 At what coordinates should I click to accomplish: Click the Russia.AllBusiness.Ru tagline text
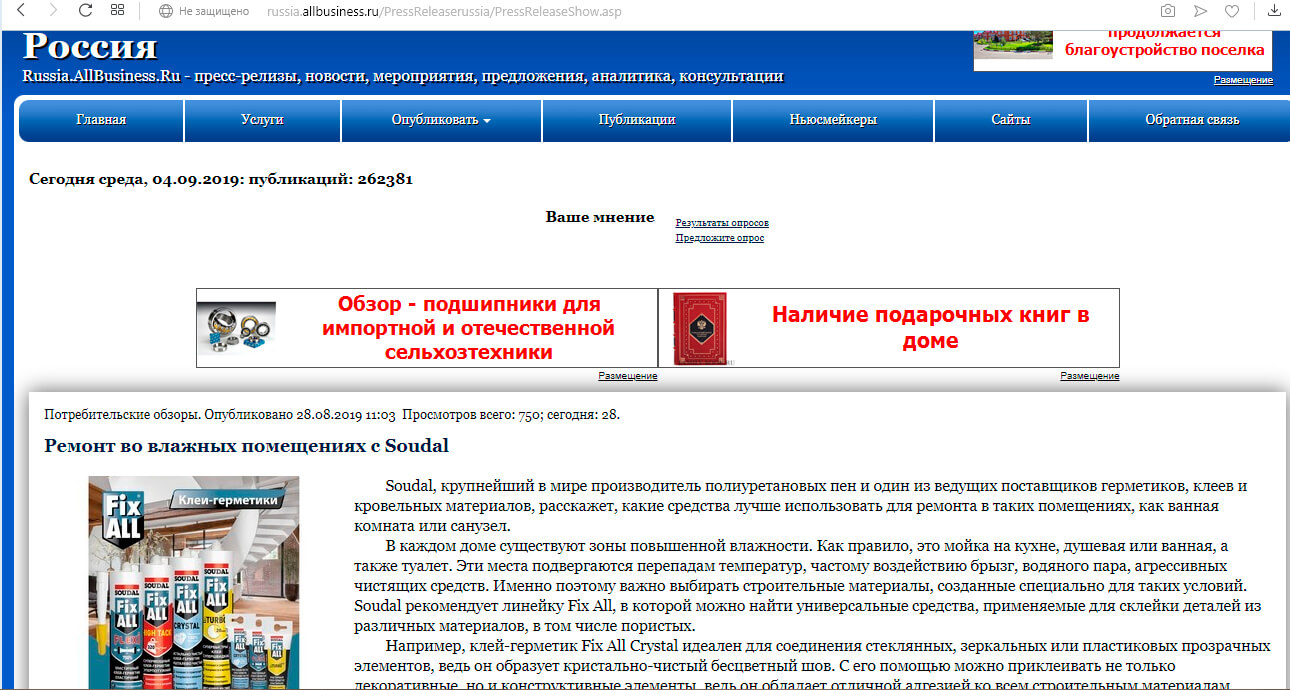[402, 76]
